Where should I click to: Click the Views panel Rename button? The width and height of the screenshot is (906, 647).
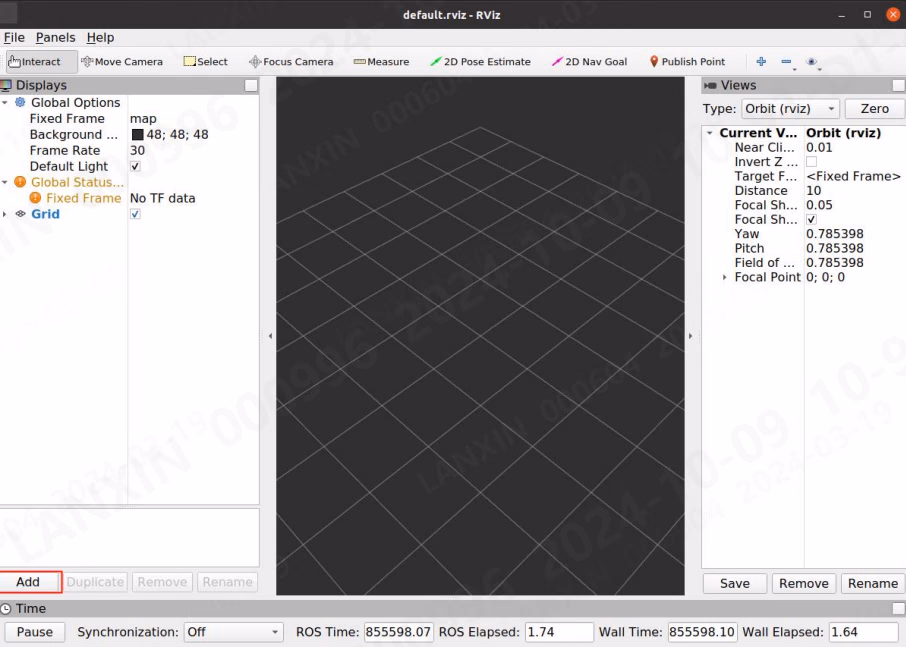point(873,583)
